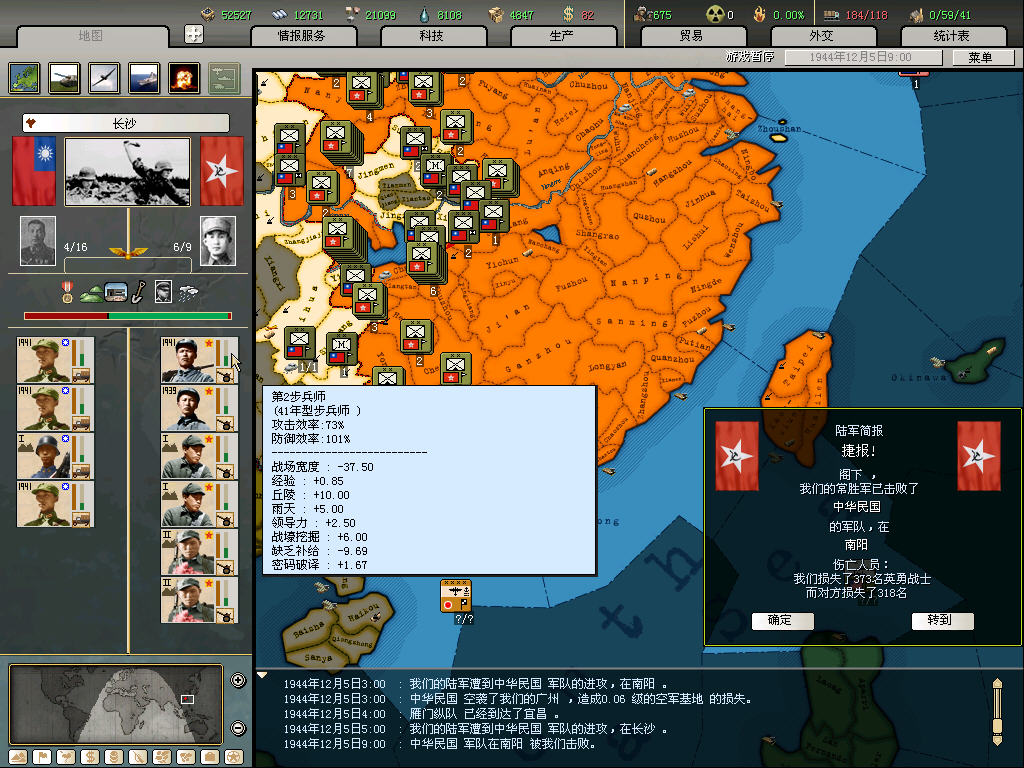Click the battle photograph of soldiers
This screenshot has width=1024, height=768.
point(127,171)
